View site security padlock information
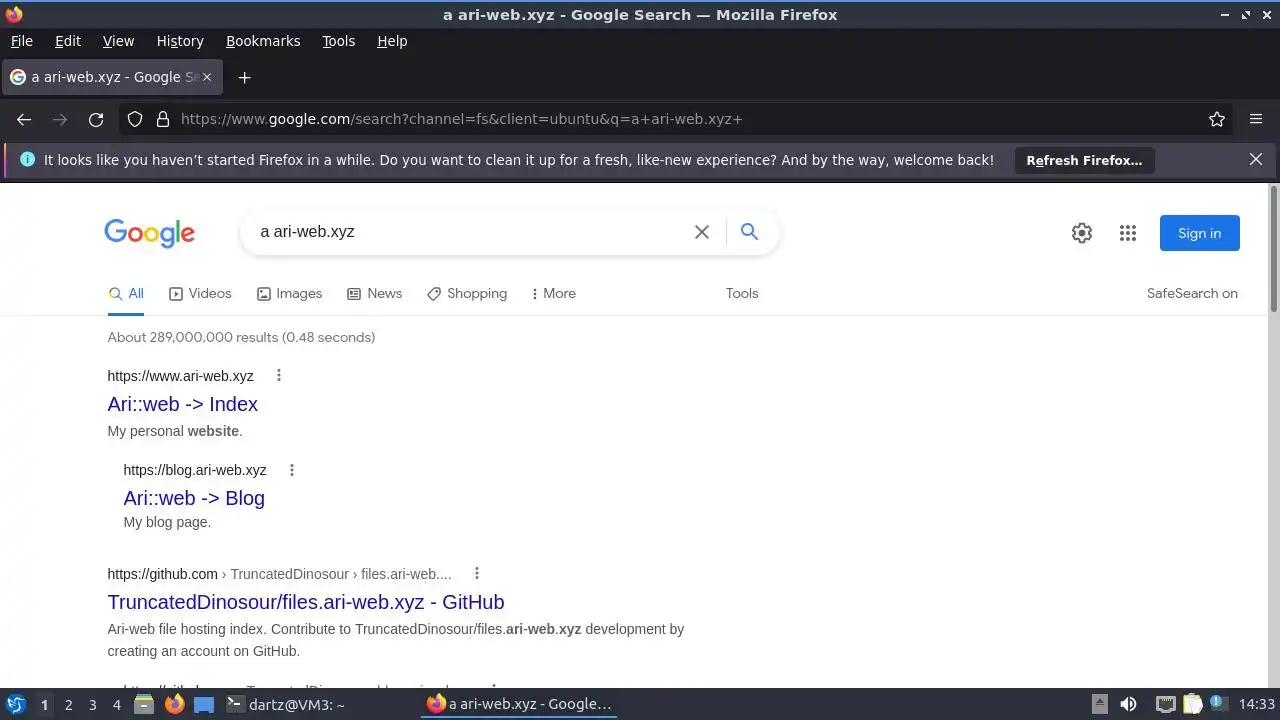Image resolution: width=1280 pixels, height=720 pixels. click(x=163, y=119)
